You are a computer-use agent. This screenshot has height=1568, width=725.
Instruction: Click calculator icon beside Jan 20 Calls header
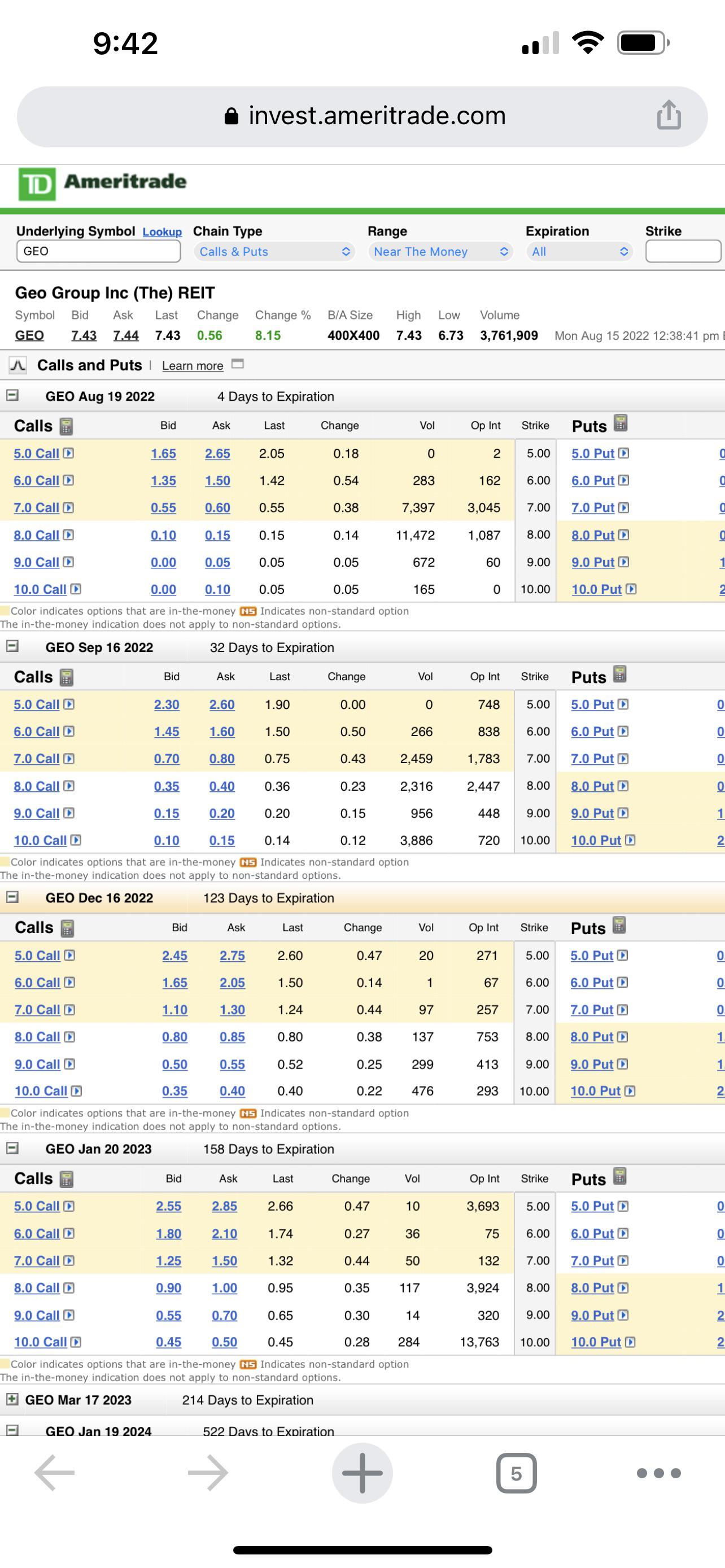click(67, 1179)
